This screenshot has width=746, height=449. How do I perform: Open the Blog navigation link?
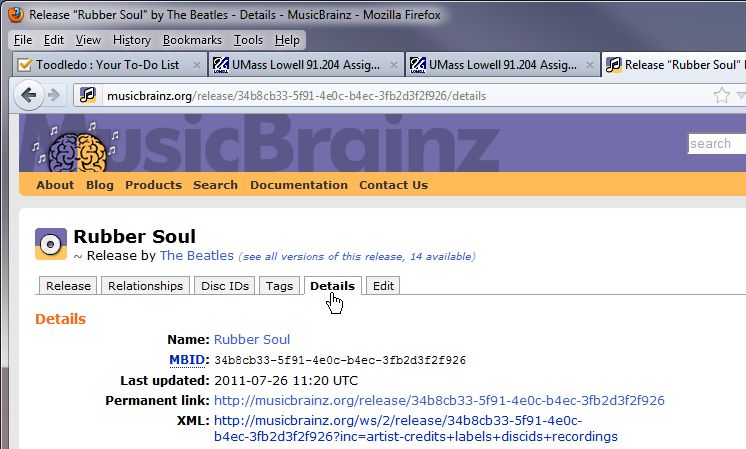(100, 185)
